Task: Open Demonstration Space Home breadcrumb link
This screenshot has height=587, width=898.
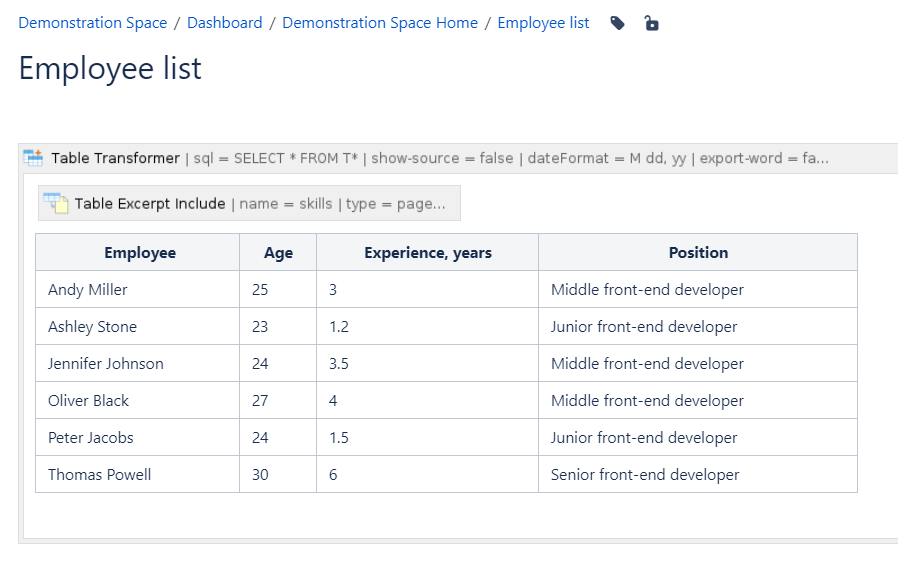Action: pyautogui.click(x=380, y=23)
